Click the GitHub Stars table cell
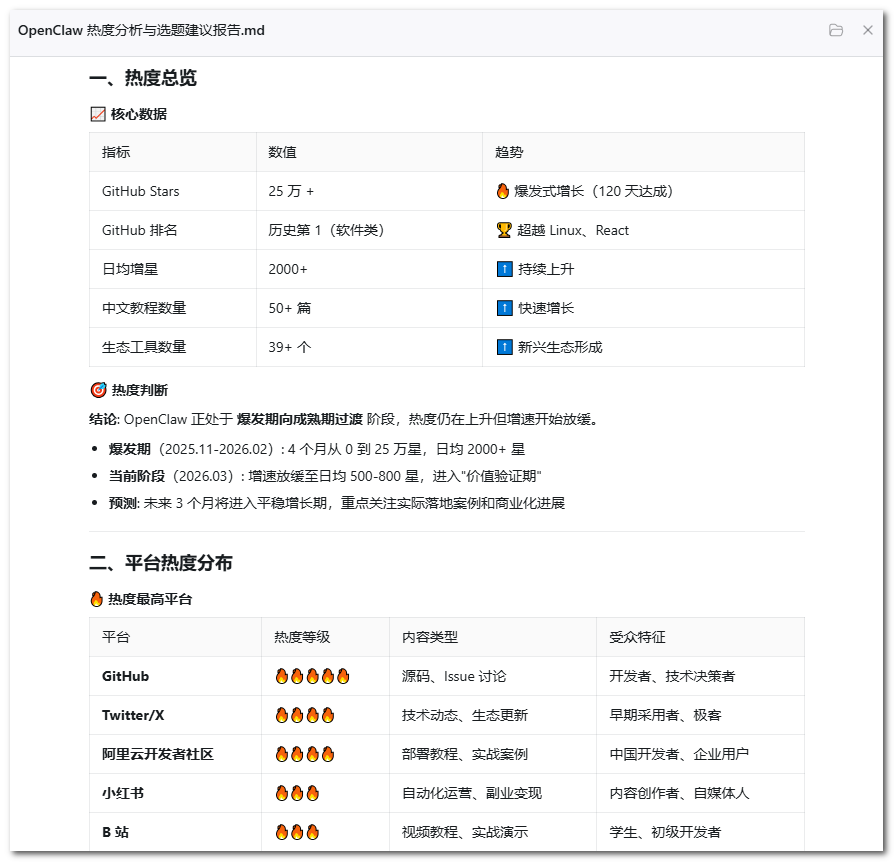The image size is (894, 862). 173,191
